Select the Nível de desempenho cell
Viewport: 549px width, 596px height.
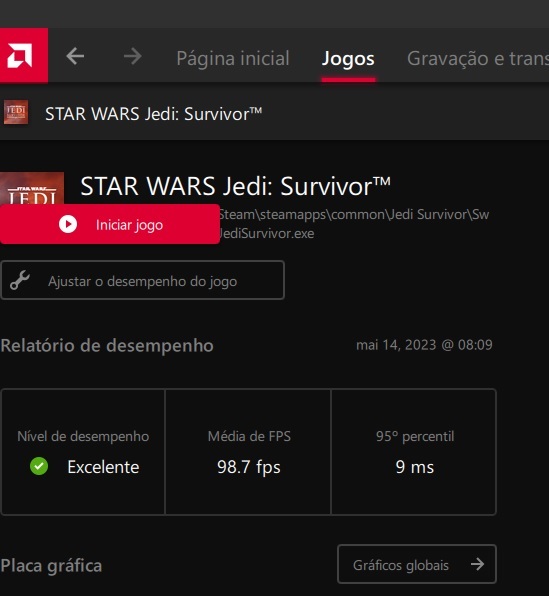[83, 452]
